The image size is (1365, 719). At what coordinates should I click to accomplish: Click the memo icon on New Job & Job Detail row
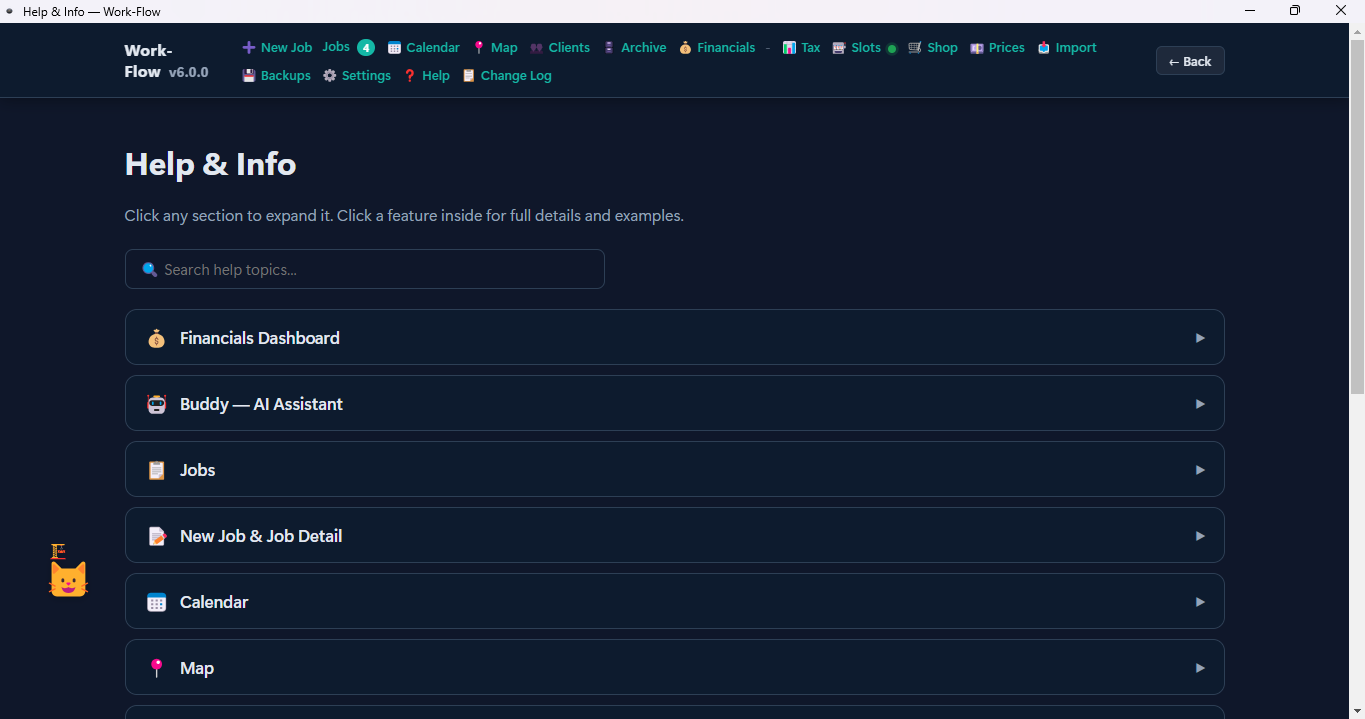coord(156,536)
